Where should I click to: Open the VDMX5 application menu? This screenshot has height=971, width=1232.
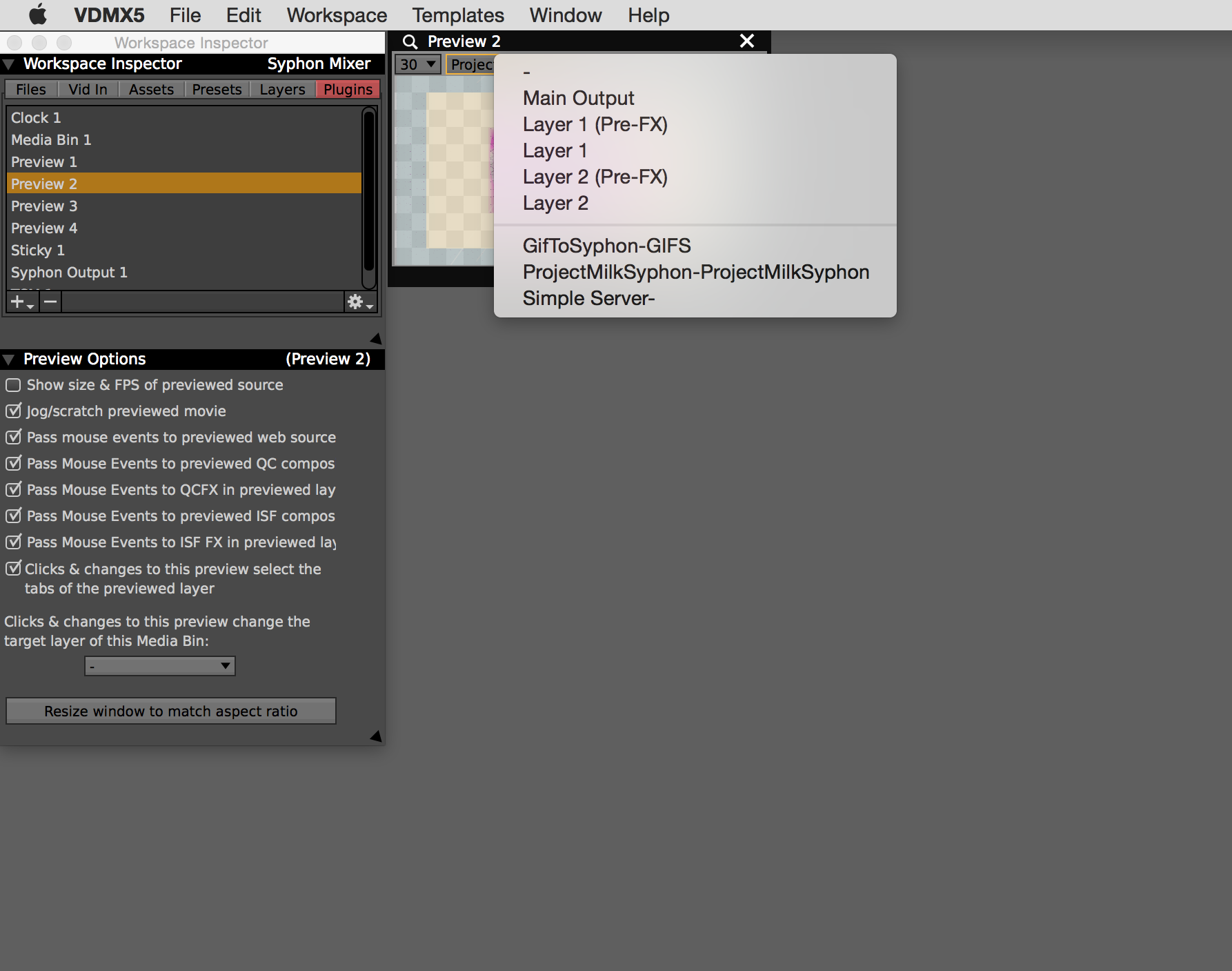pos(109,15)
